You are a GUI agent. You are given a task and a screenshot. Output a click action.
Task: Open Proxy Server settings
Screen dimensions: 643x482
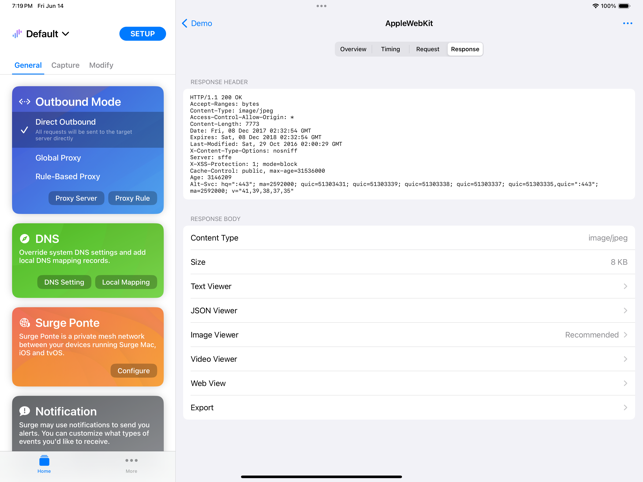76,198
